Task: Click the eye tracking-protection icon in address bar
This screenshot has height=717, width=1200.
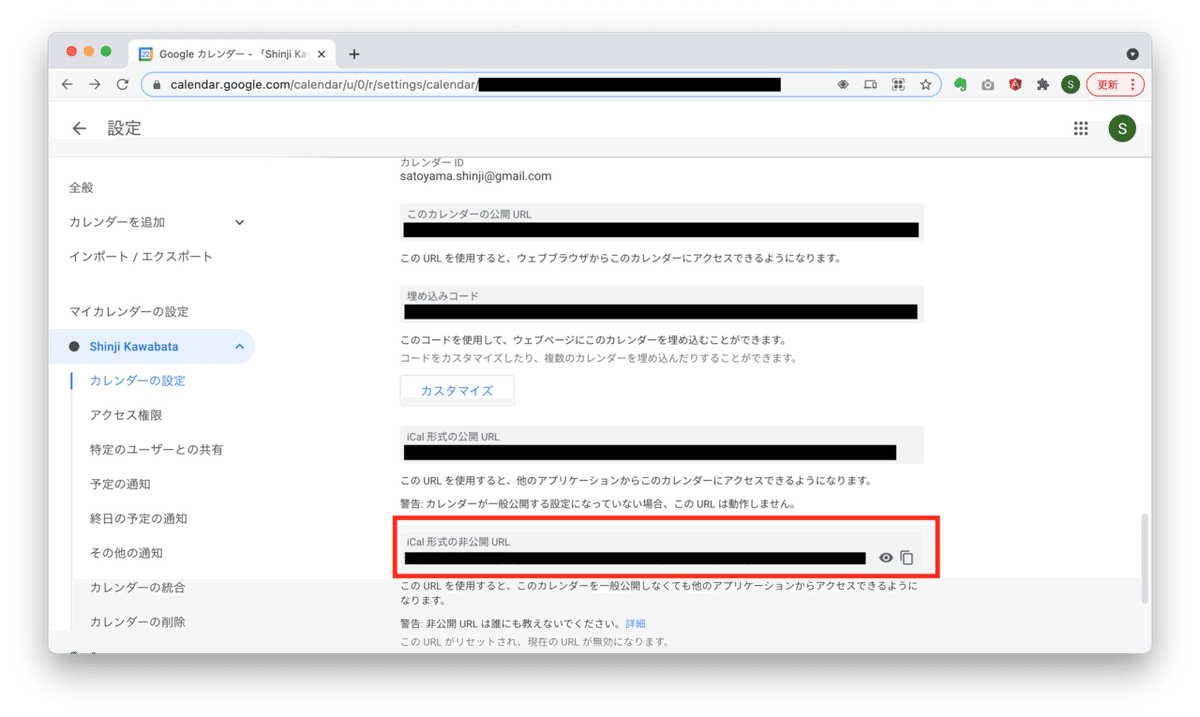Action: coord(843,85)
